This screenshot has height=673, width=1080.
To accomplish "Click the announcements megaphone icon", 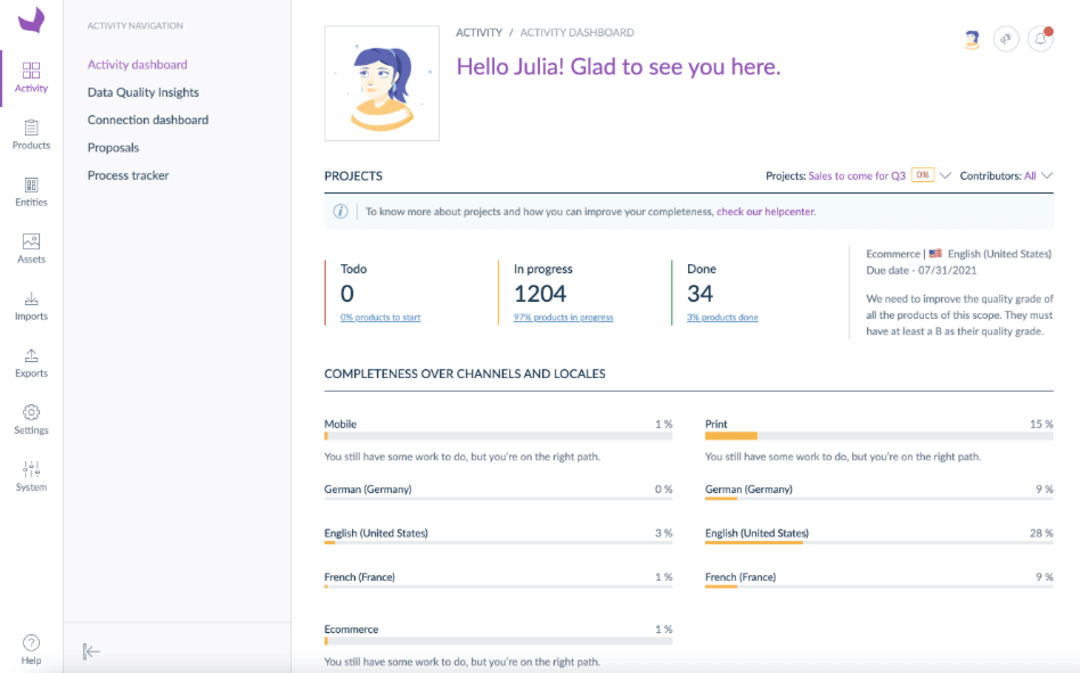I will (1006, 38).
